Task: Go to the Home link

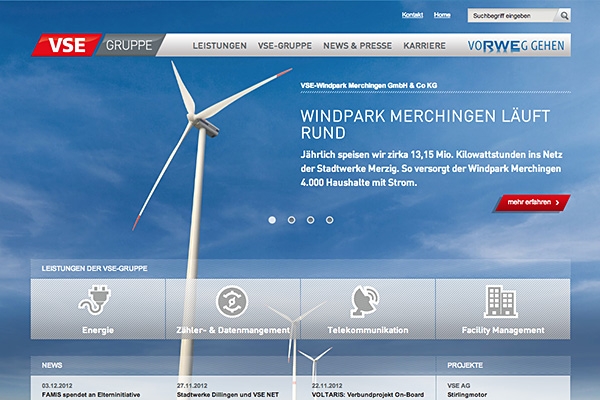Action: click(x=443, y=16)
